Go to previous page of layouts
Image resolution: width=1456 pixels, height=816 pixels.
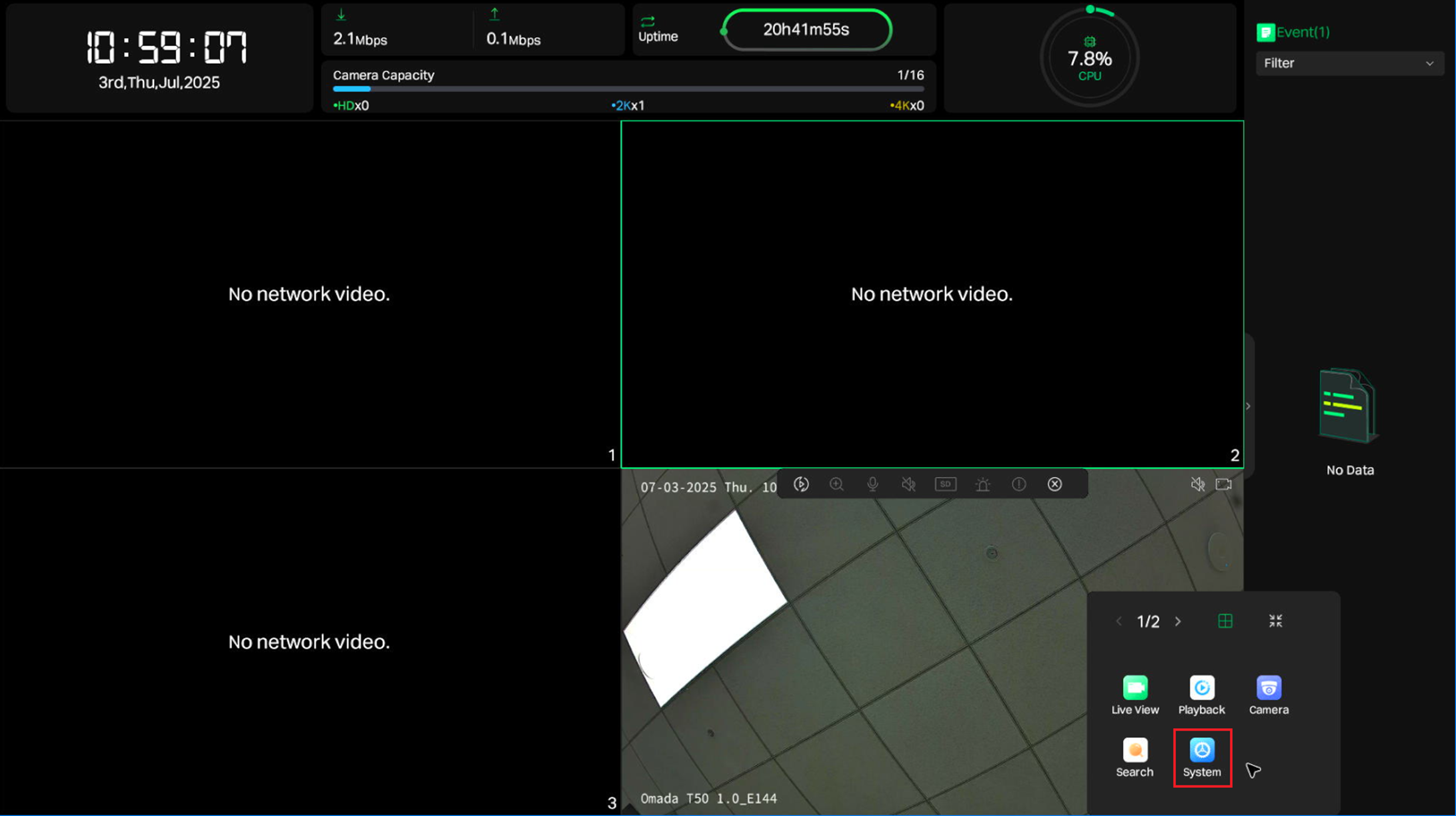tap(1119, 621)
